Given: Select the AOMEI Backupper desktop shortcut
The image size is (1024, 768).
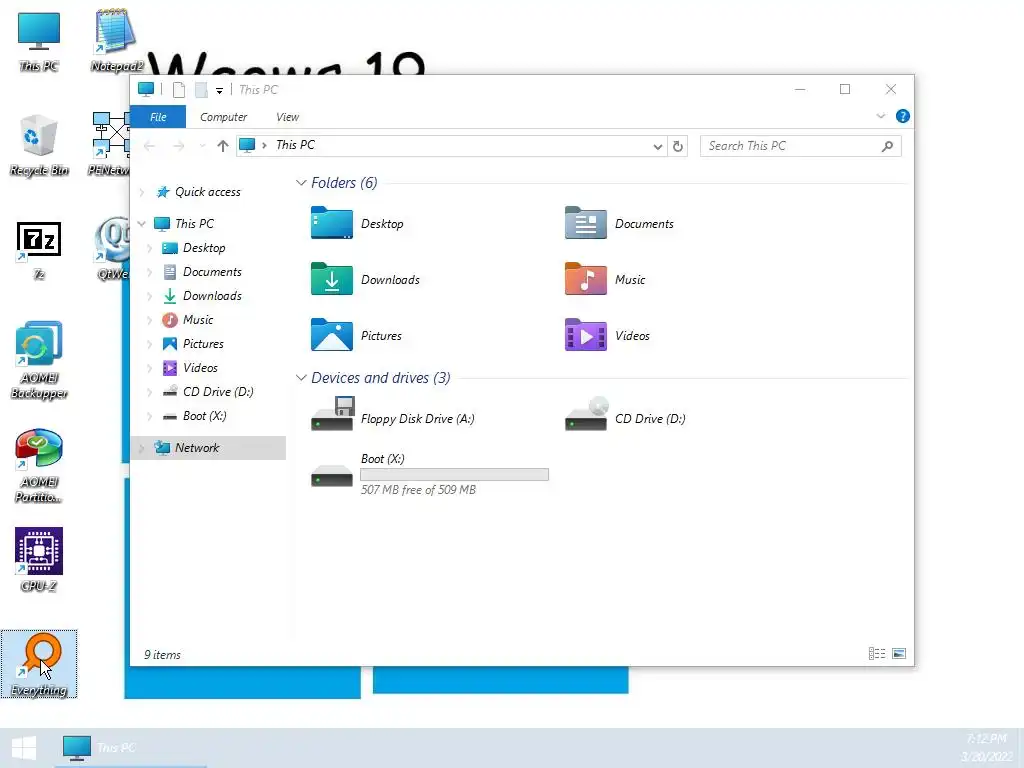Looking at the screenshot, I should (39, 360).
